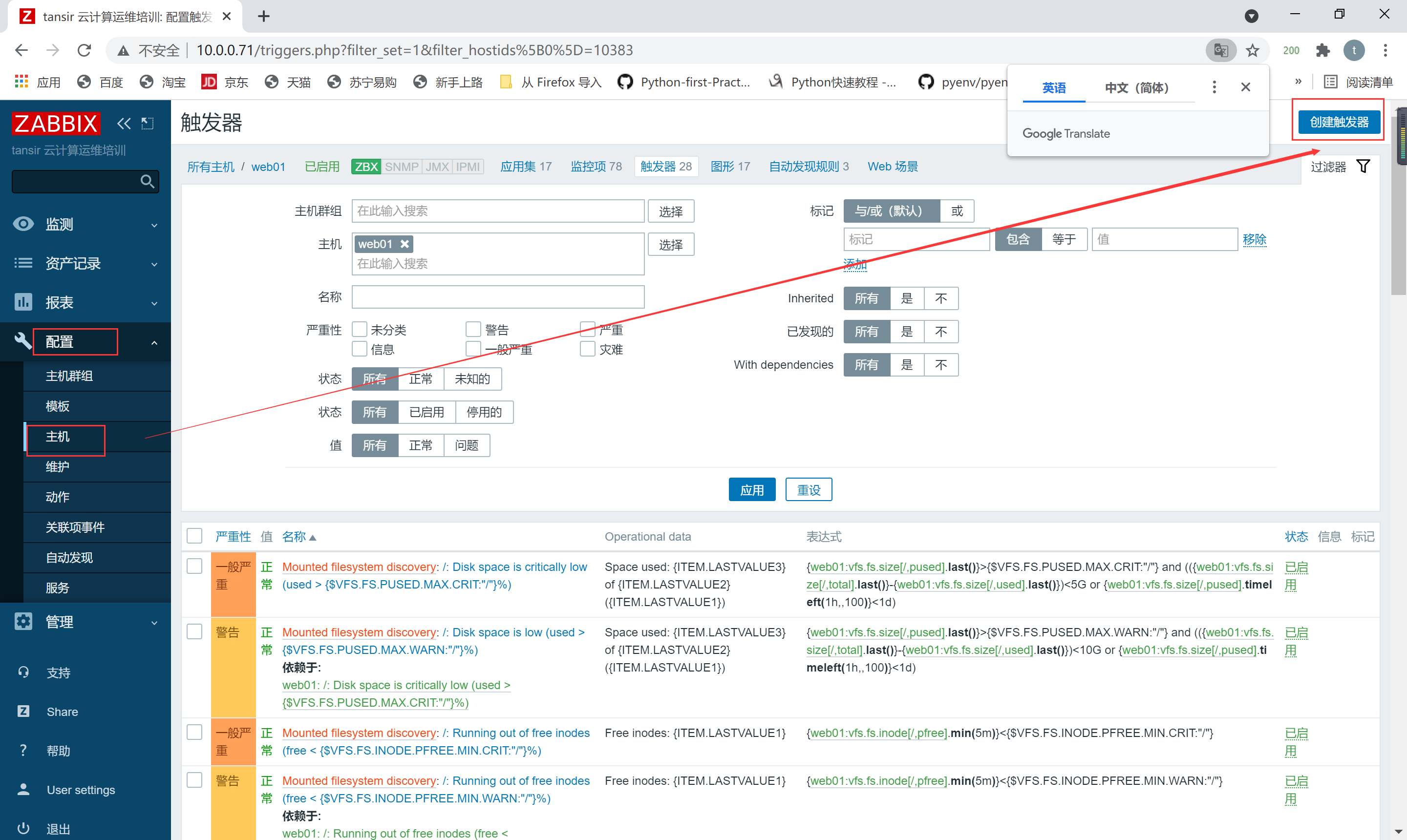The width and height of the screenshot is (1407, 840).
Task: Open Share link in sidebar
Action: click(62, 712)
